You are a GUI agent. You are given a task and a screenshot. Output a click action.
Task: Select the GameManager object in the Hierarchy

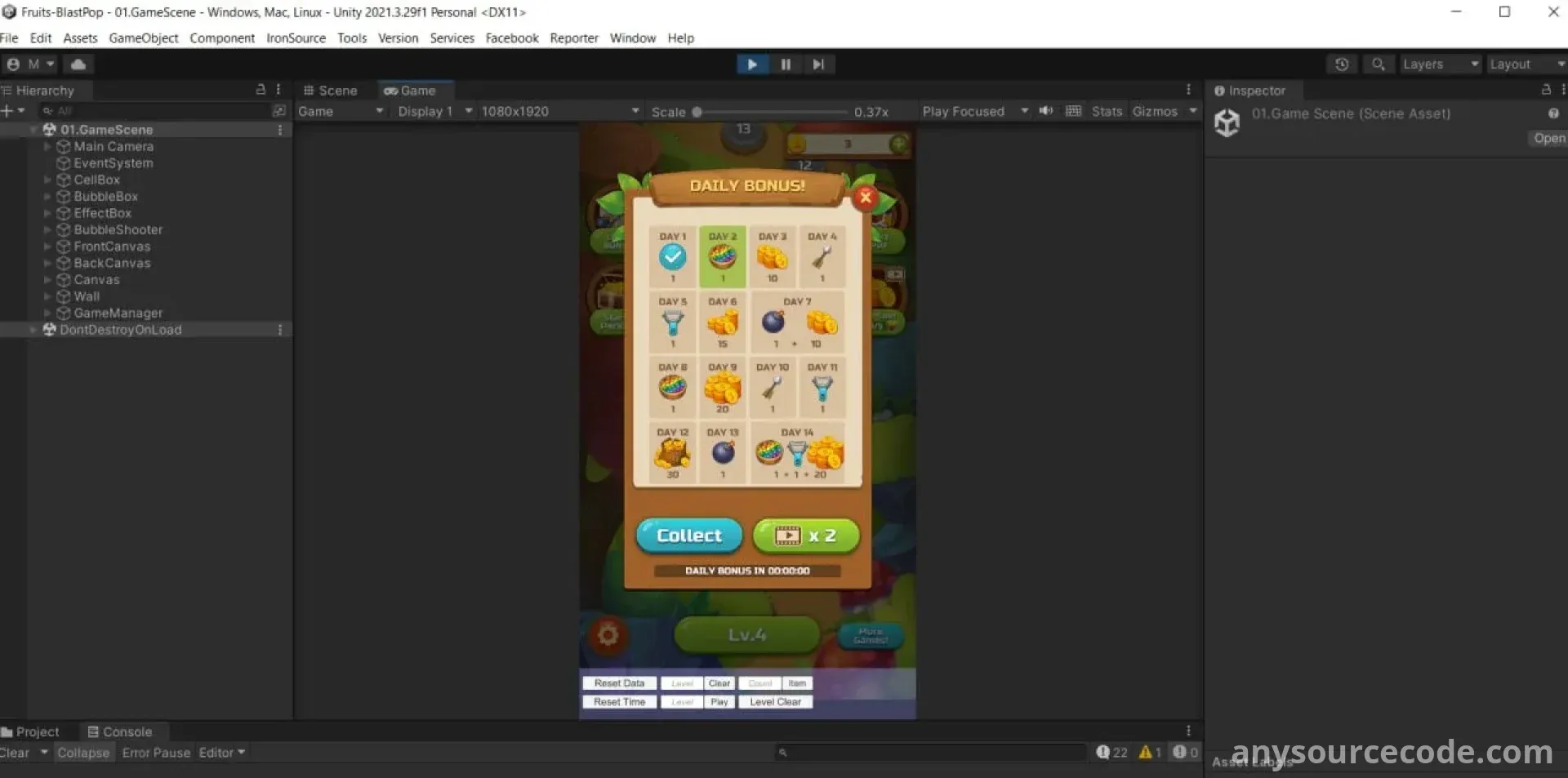[x=118, y=313]
